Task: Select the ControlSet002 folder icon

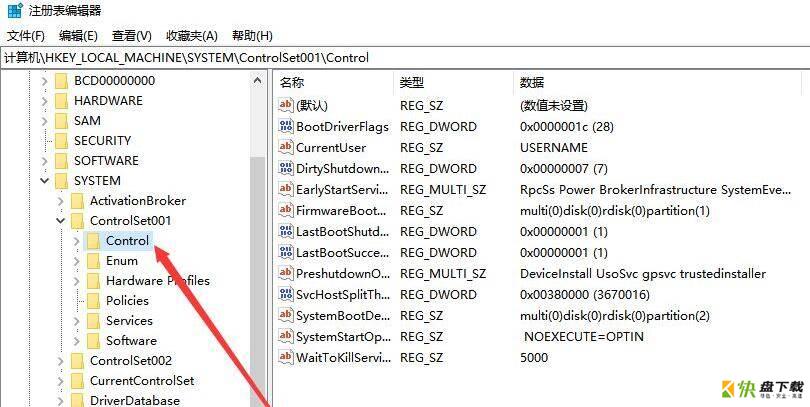Action: click(x=77, y=361)
